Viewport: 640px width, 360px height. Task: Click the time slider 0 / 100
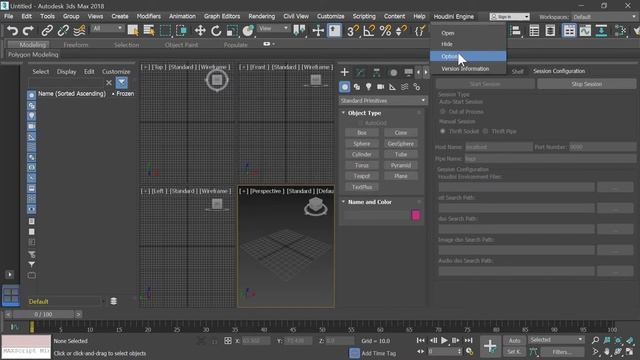tap(43, 314)
